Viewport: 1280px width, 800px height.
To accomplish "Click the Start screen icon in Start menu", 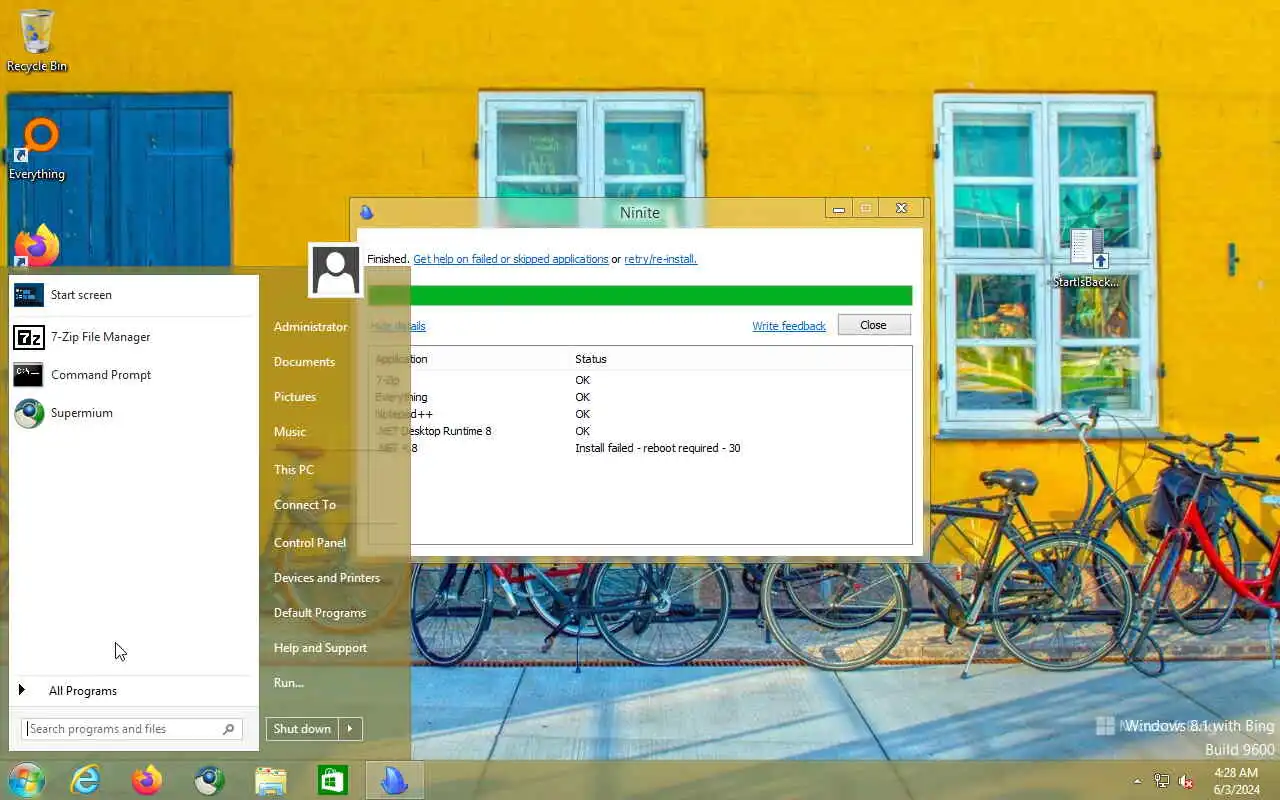I will pyautogui.click(x=28, y=295).
